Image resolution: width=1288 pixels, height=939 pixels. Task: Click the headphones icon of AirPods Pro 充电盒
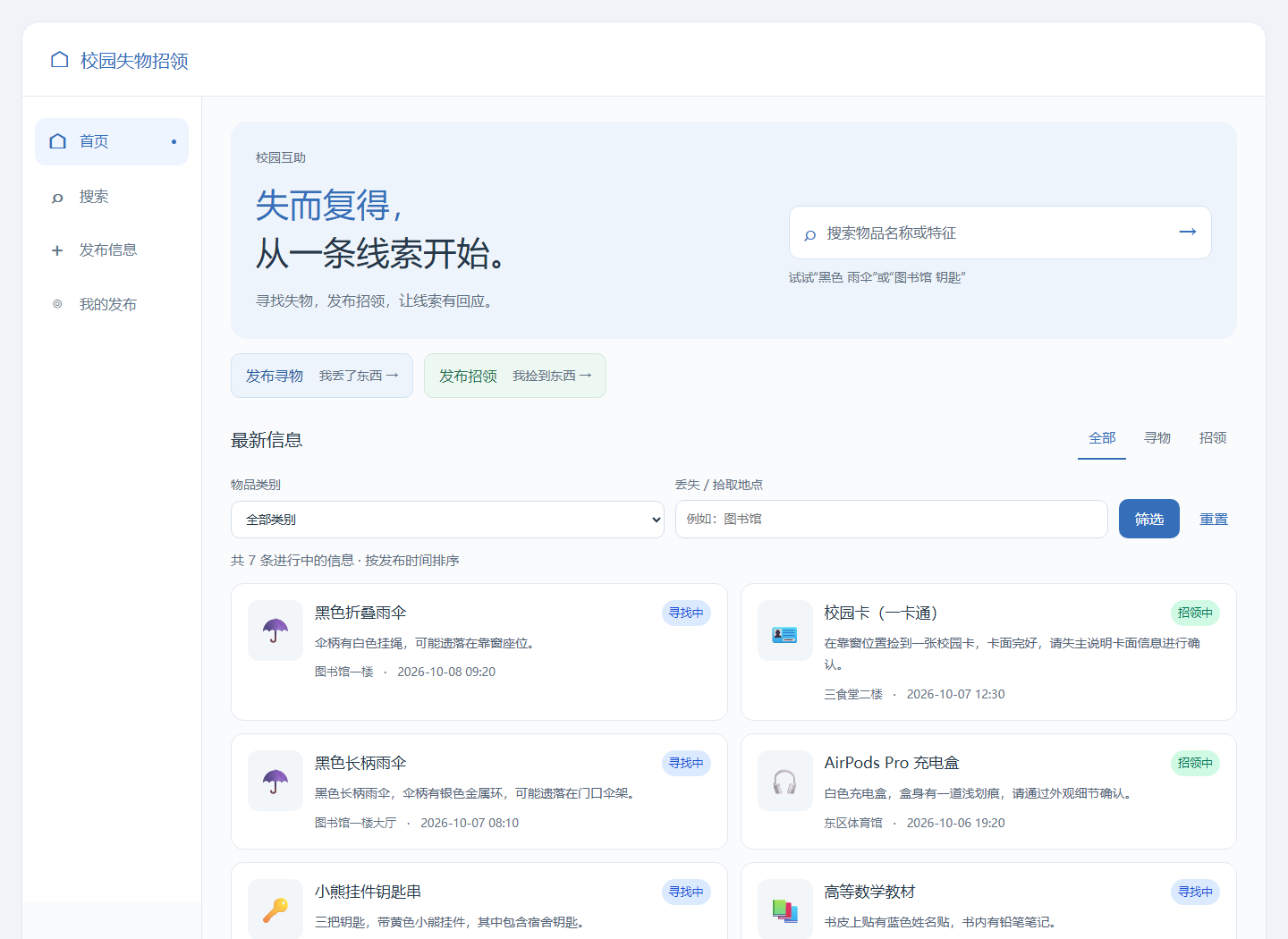[784, 782]
